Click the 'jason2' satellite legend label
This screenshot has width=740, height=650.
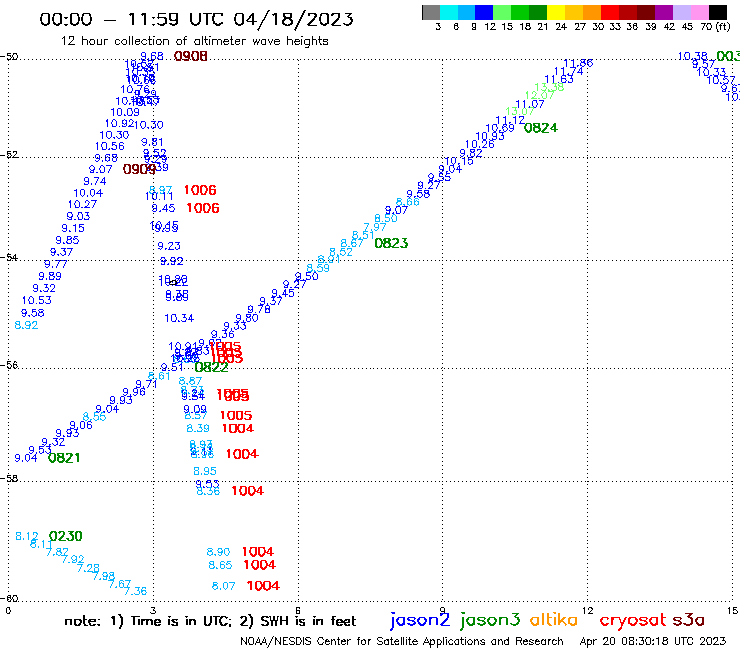coord(420,620)
